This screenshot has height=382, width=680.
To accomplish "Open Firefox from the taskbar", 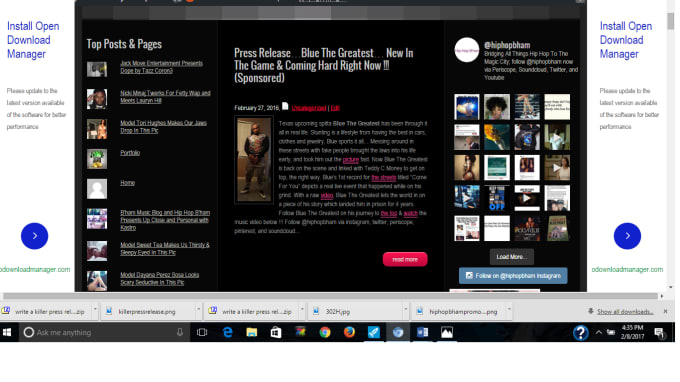I will 349,333.
